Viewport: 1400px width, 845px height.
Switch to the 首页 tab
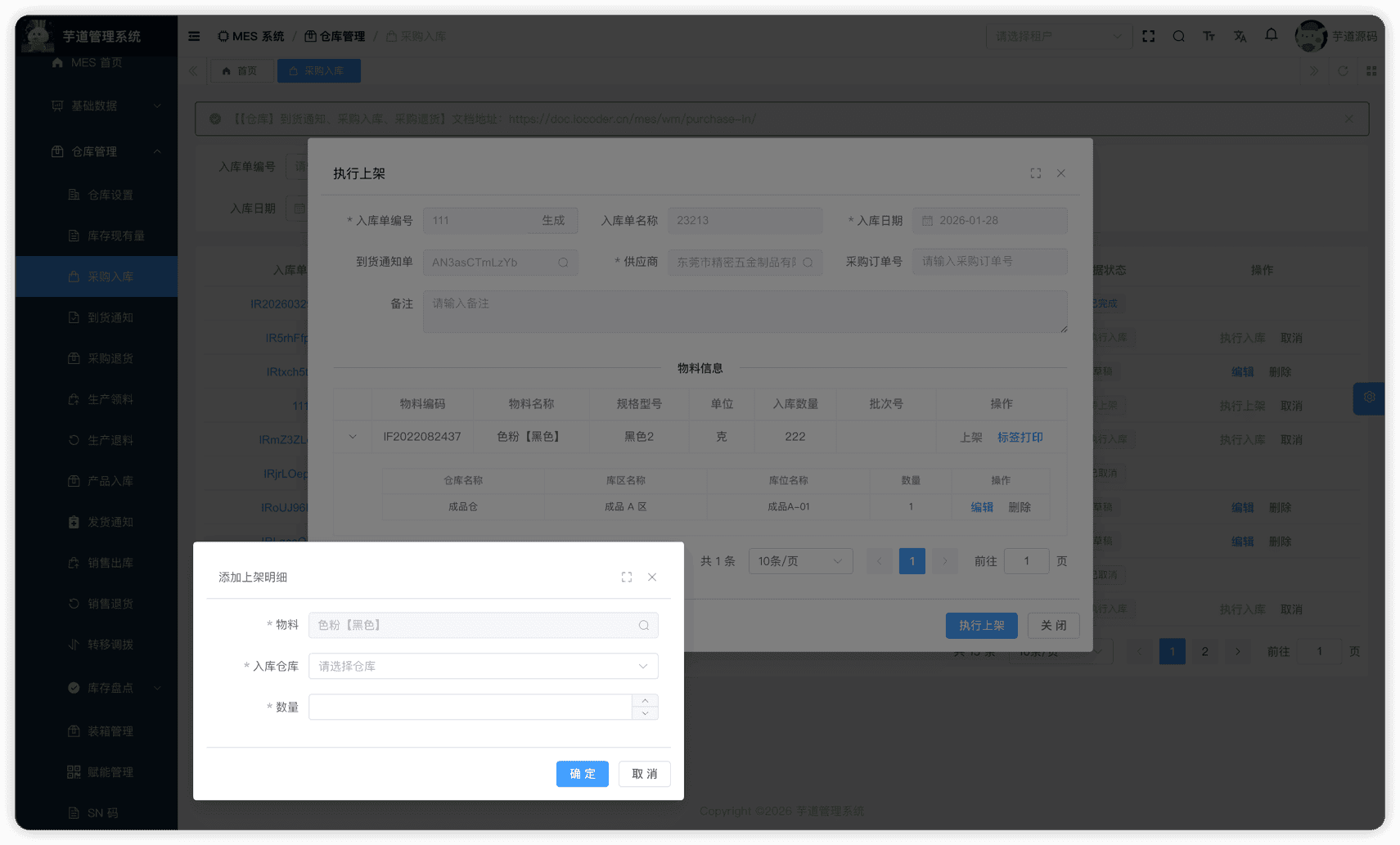pyautogui.click(x=241, y=71)
